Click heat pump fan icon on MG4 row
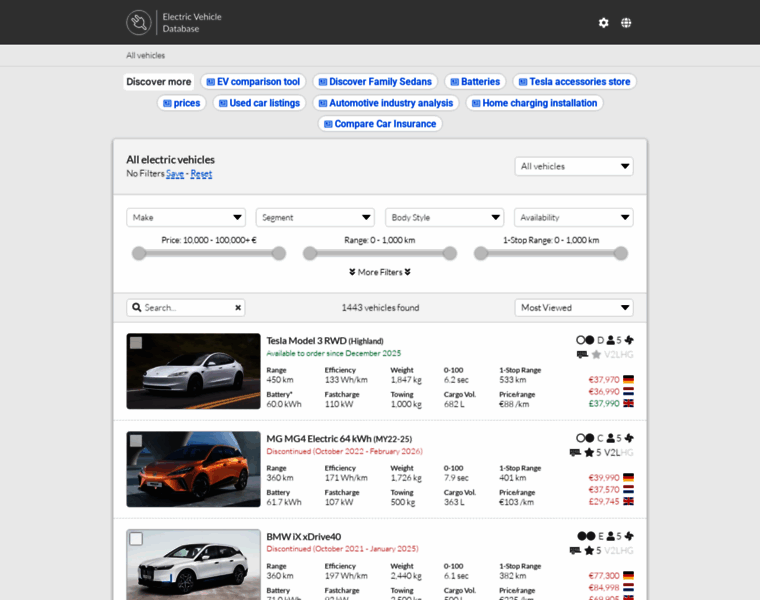760x600 pixels. coord(629,438)
